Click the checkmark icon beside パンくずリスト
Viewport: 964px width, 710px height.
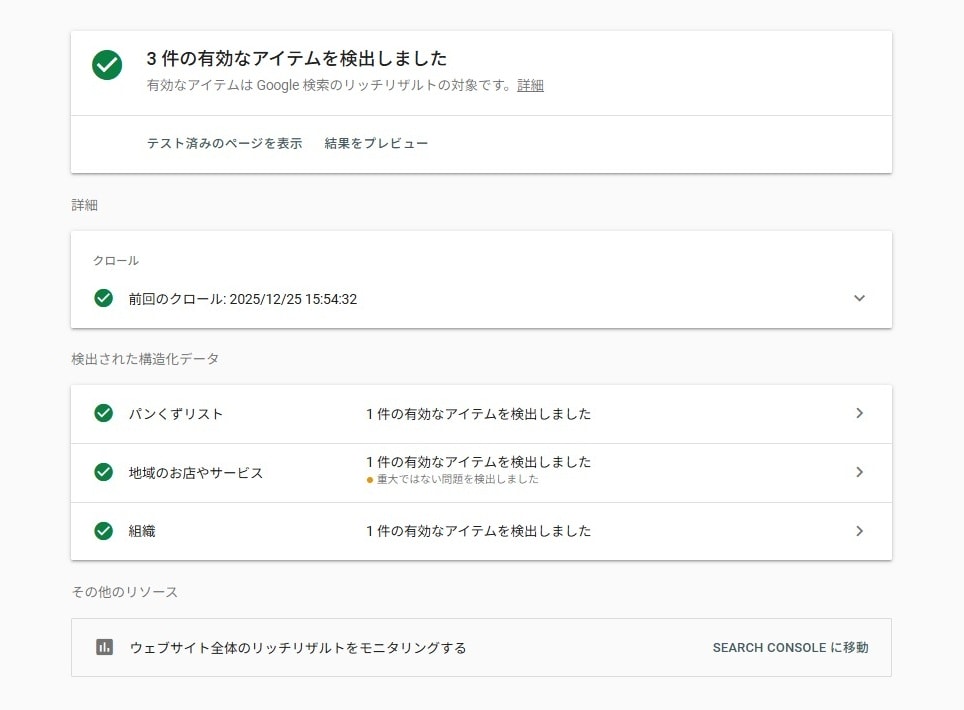[103, 413]
